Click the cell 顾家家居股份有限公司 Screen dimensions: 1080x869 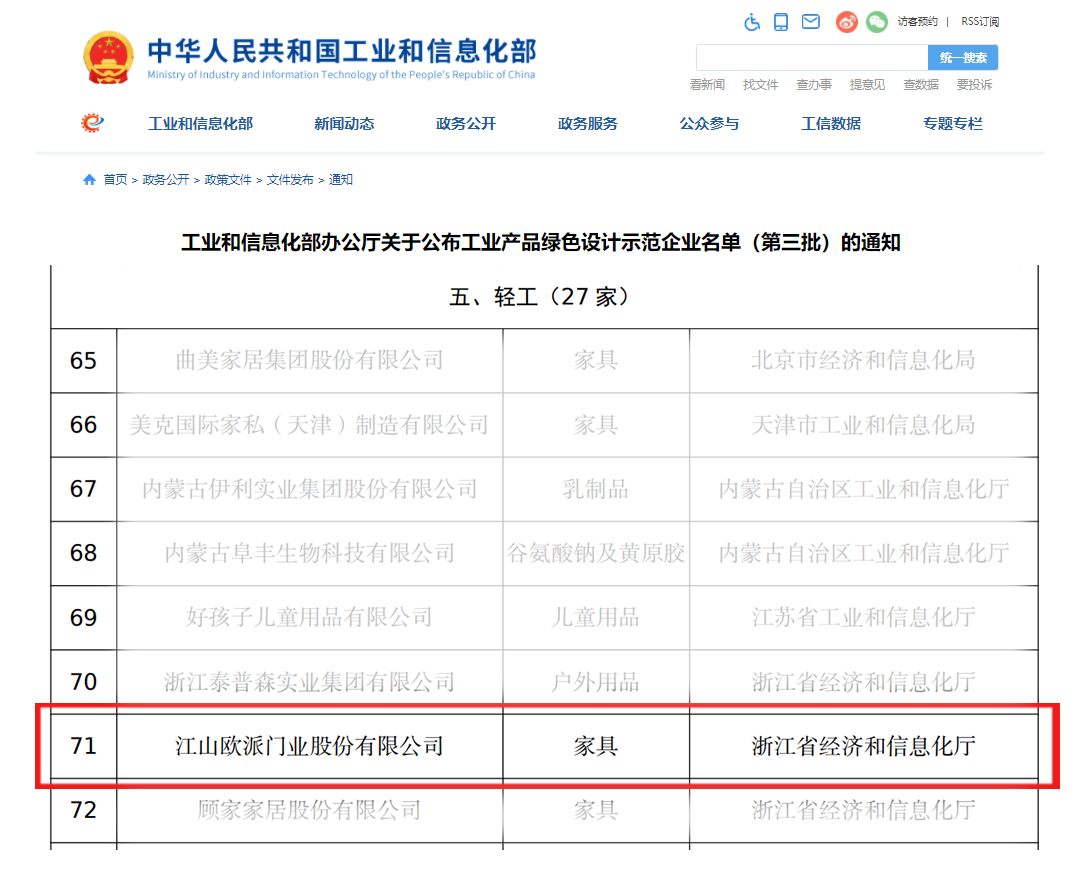[309, 810]
